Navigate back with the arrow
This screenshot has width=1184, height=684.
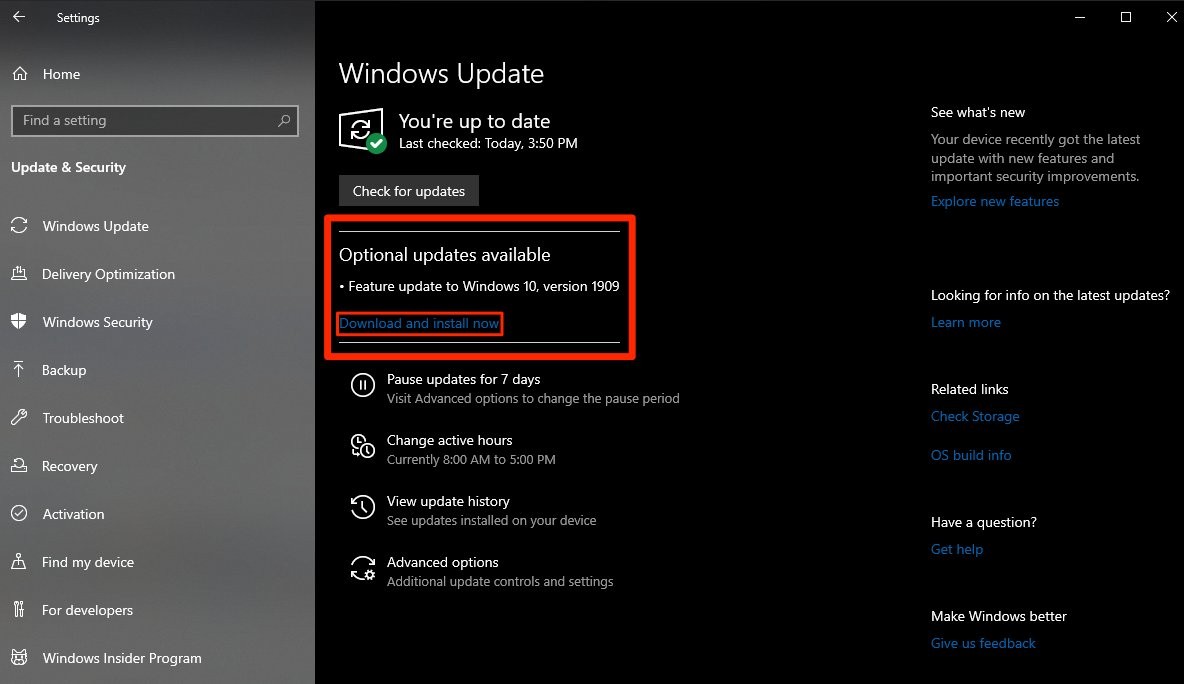19,16
